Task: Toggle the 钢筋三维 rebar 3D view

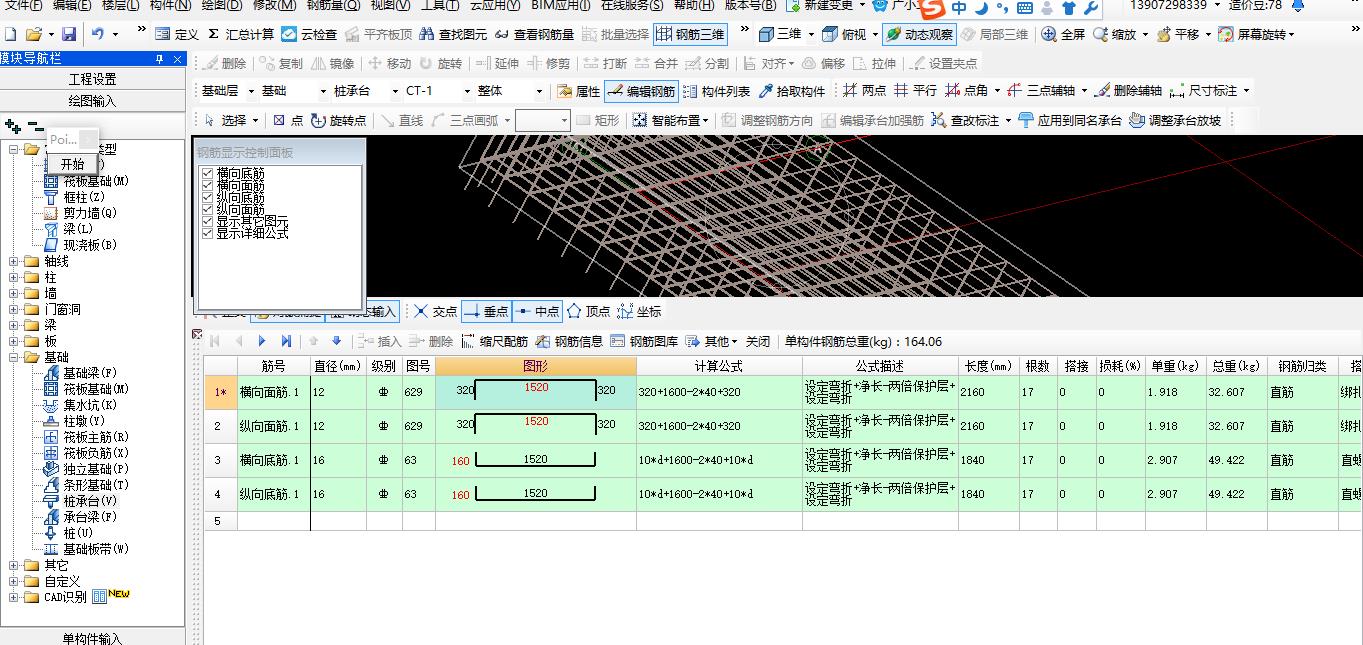Action: click(691, 34)
